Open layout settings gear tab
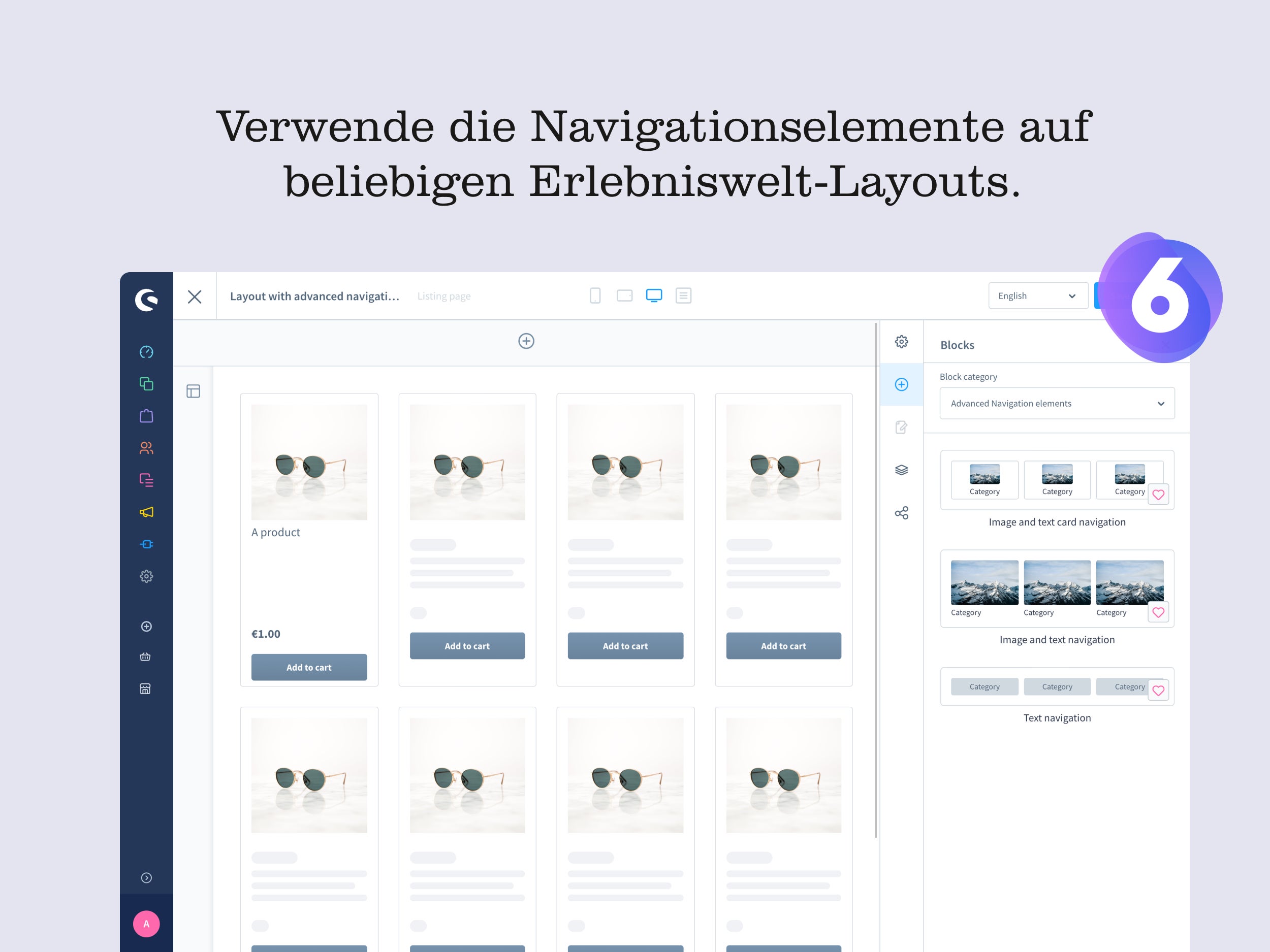The image size is (1270, 952). click(901, 341)
